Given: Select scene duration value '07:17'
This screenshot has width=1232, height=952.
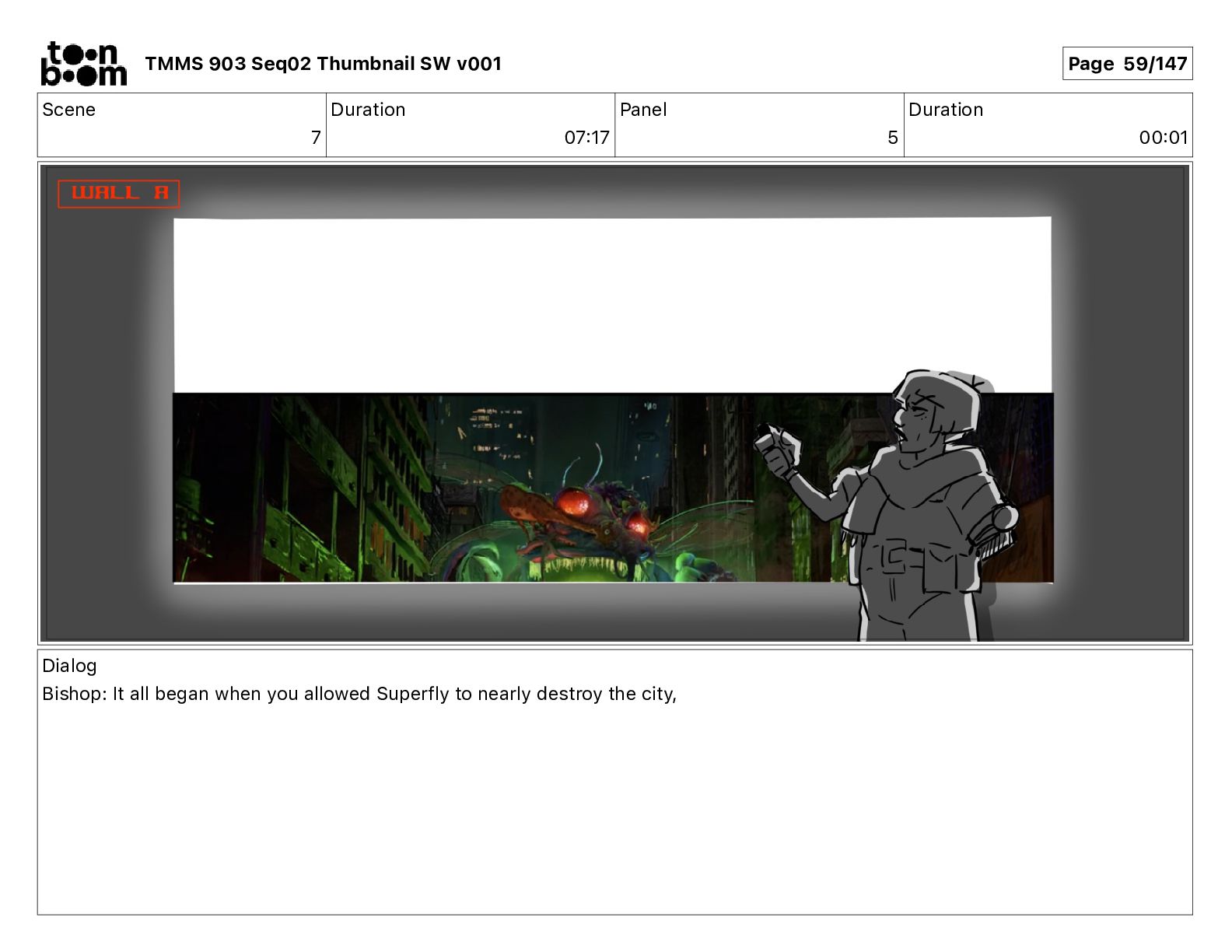Looking at the screenshot, I should pyautogui.click(x=586, y=138).
